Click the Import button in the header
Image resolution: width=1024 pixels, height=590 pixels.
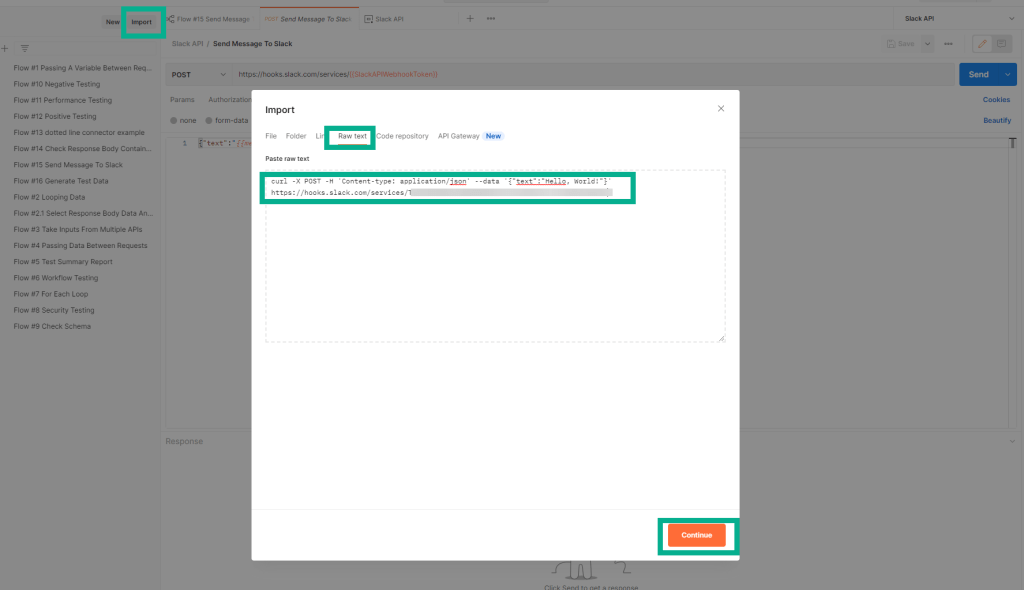point(142,21)
